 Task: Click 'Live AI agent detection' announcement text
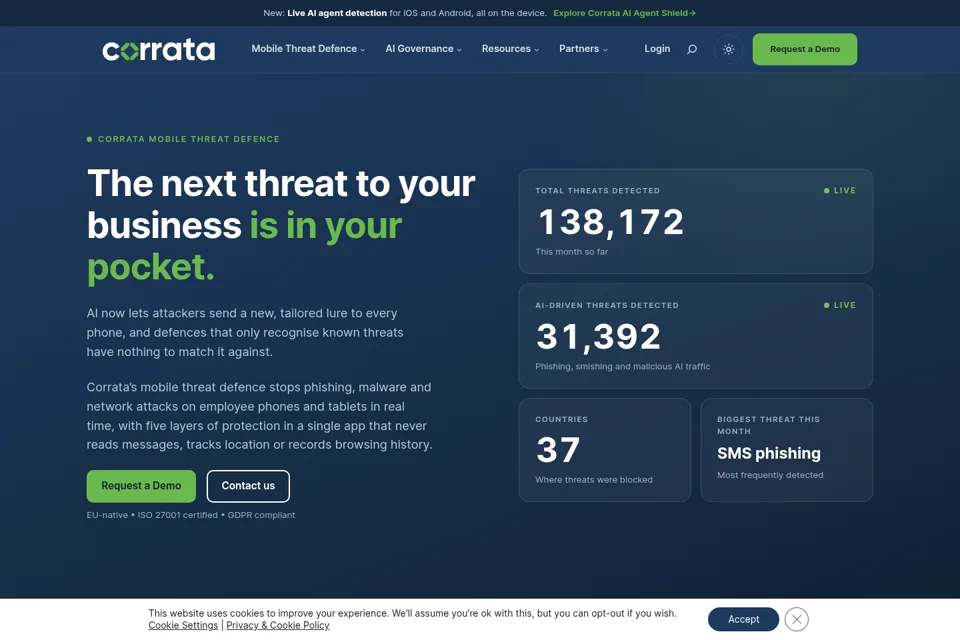337,13
